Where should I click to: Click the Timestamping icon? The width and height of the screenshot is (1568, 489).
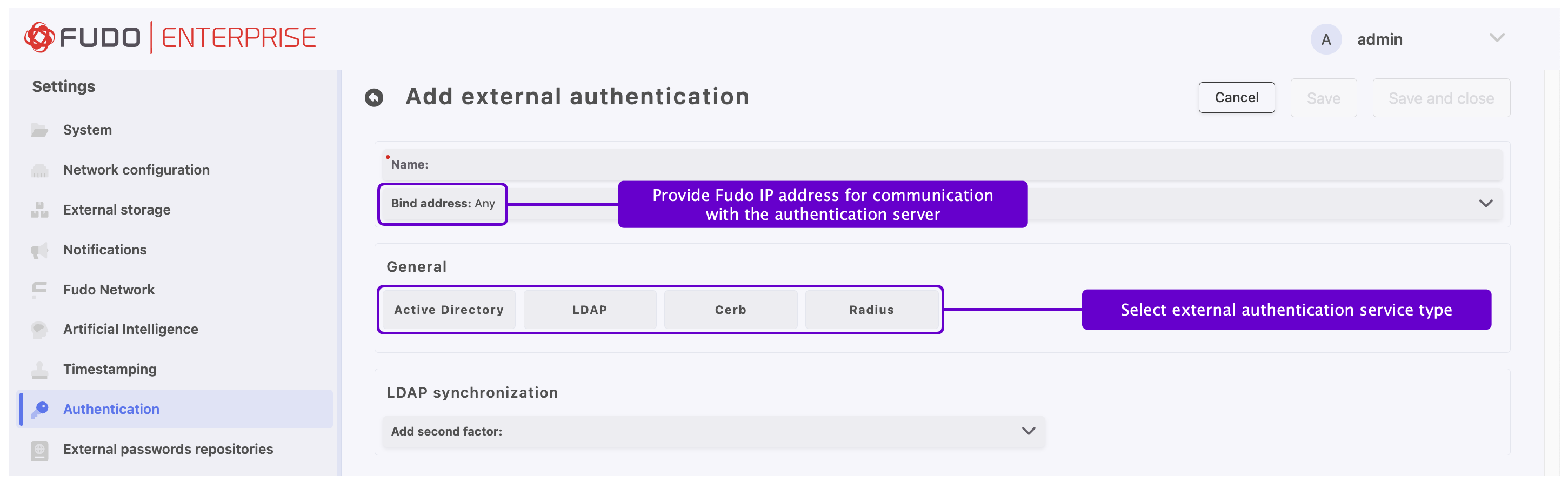tap(39, 369)
